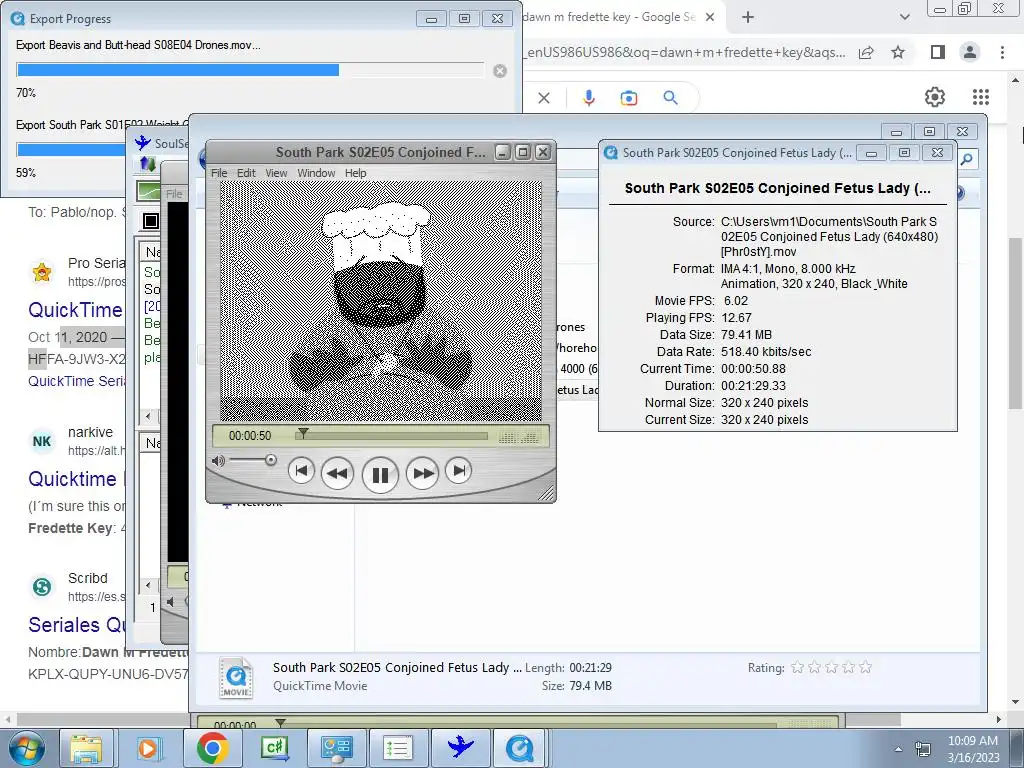Click the QuickTime Seri sublink under Pro Serial

click(76, 381)
